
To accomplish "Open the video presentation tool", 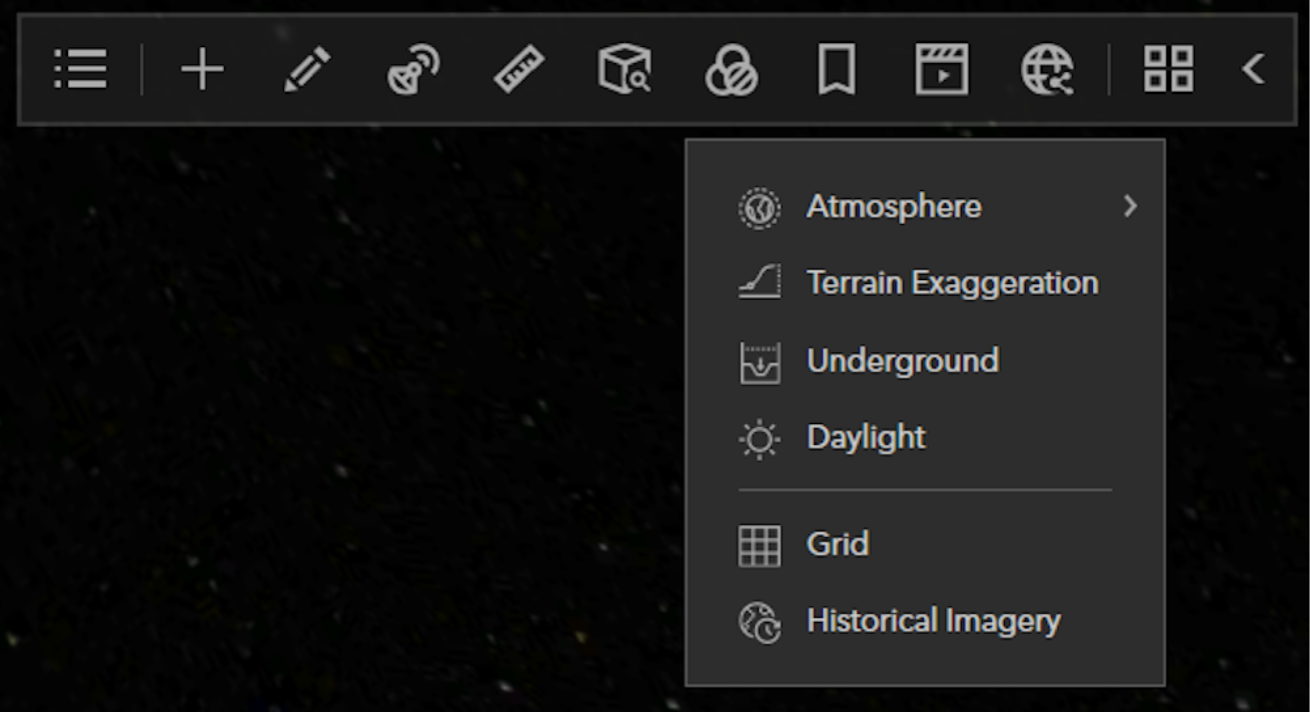I will [941, 69].
